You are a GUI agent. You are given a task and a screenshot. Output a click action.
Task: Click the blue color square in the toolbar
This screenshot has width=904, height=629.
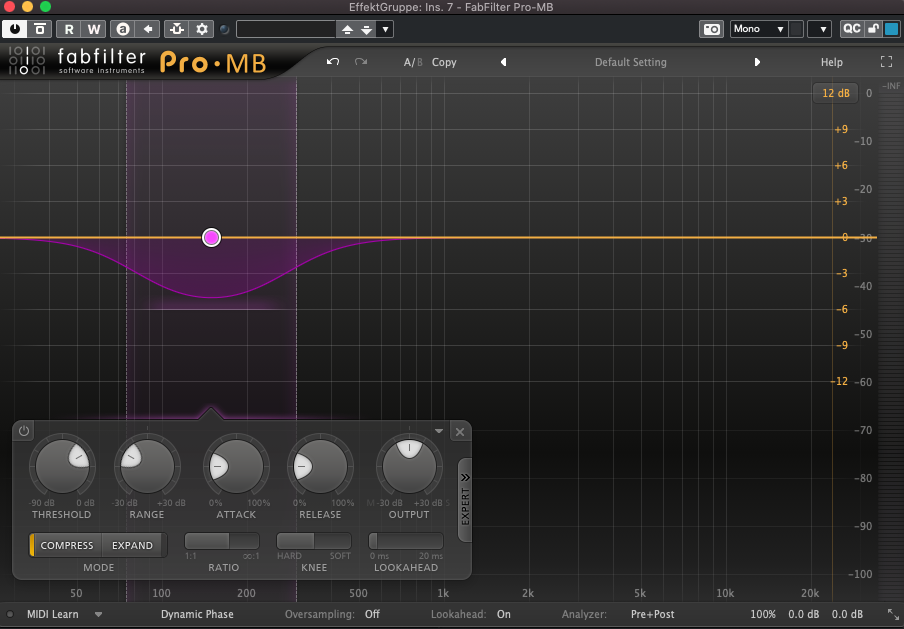click(x=891, y=29)
